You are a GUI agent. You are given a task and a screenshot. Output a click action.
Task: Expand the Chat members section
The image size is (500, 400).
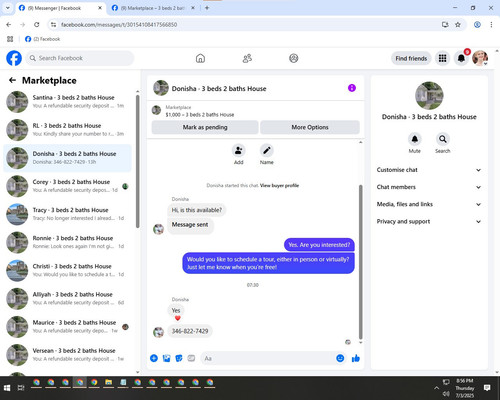click(429, 187)
